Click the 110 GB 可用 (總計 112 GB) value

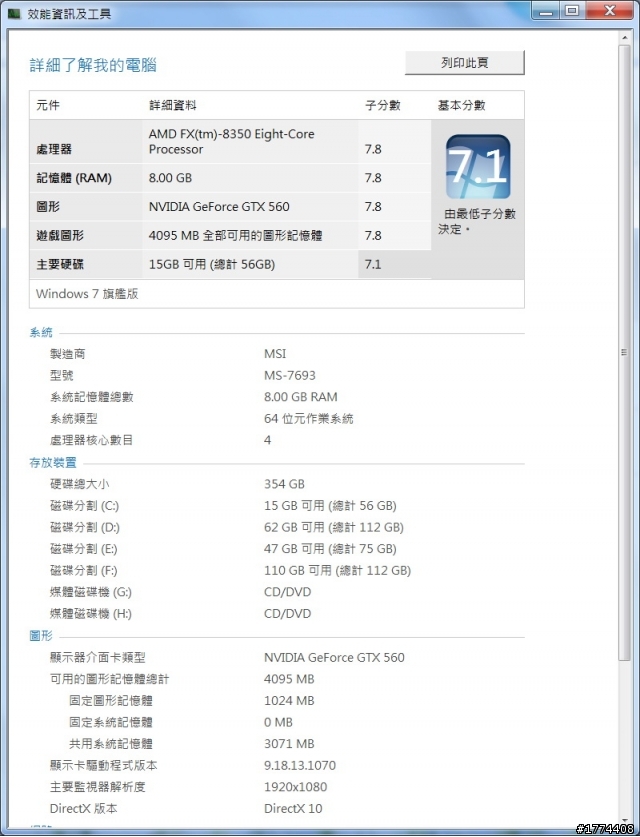337,571
